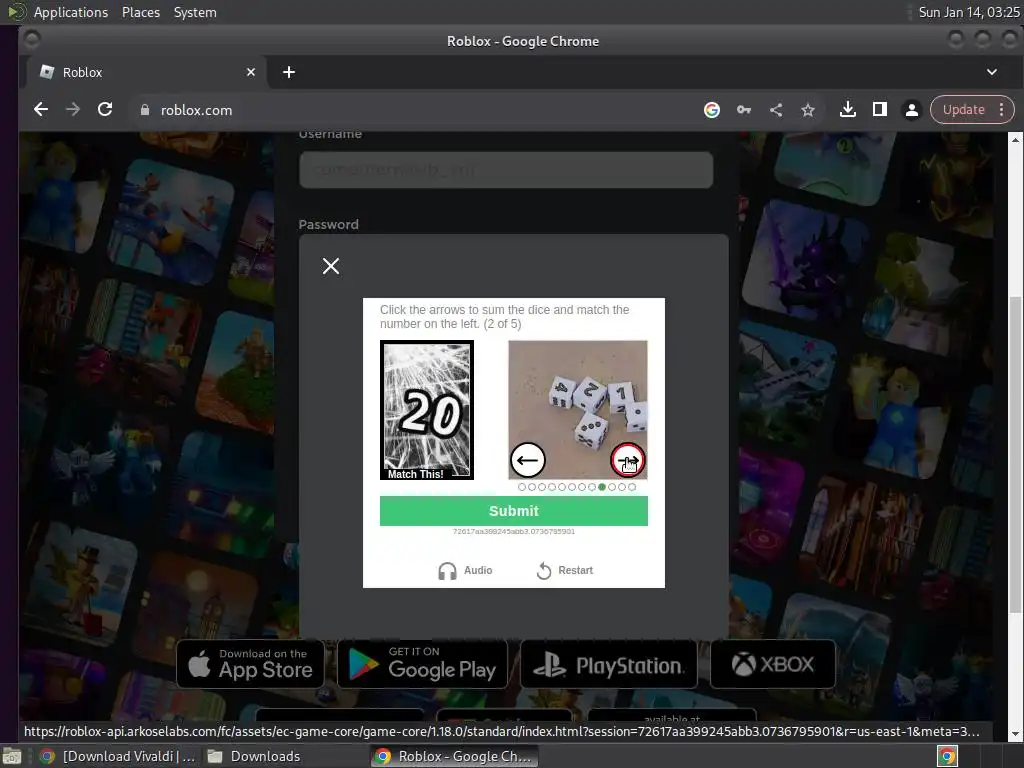Reload the Roblox page
Image resolution: width=1024 pixels, height=768 pixels.
[104, 110]
